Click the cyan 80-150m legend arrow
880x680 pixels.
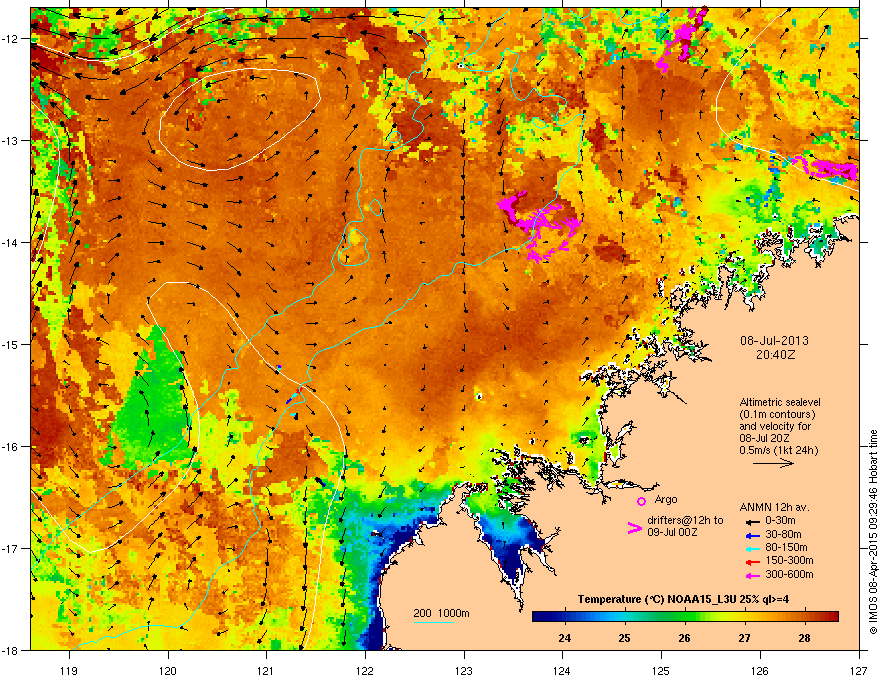[751, 549]
